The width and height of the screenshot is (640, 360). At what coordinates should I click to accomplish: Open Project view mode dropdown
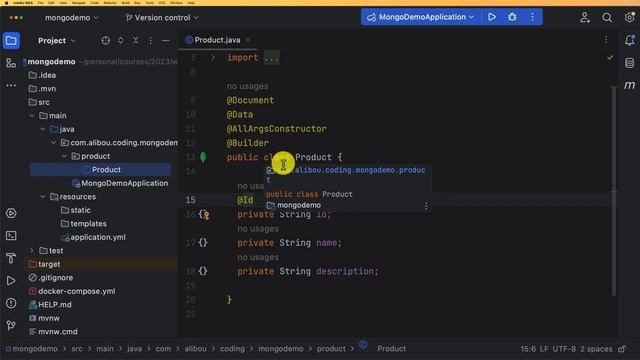[x=57, y=40]
